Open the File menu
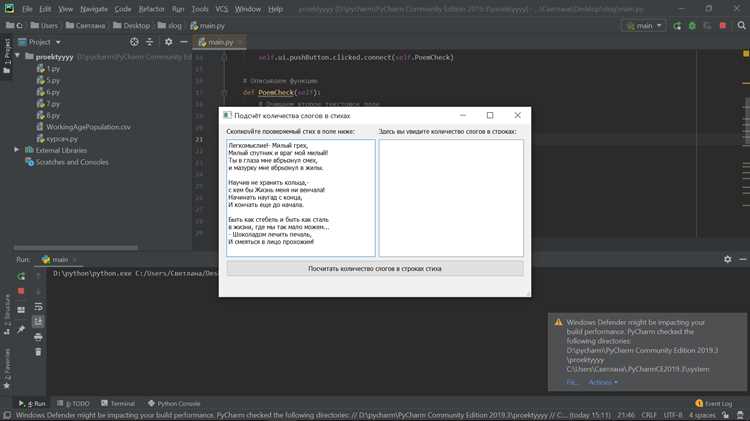750x421 pixels. pos(27,9)
